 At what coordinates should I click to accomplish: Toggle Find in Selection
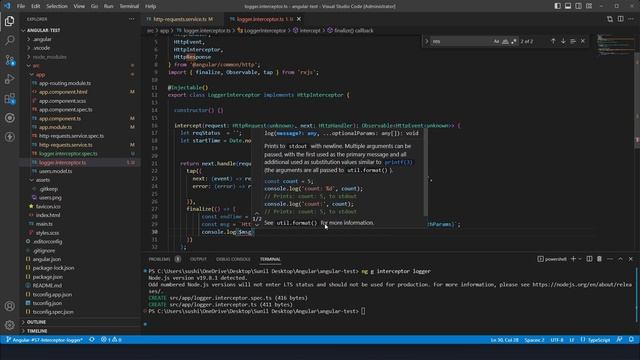(573, 41)
